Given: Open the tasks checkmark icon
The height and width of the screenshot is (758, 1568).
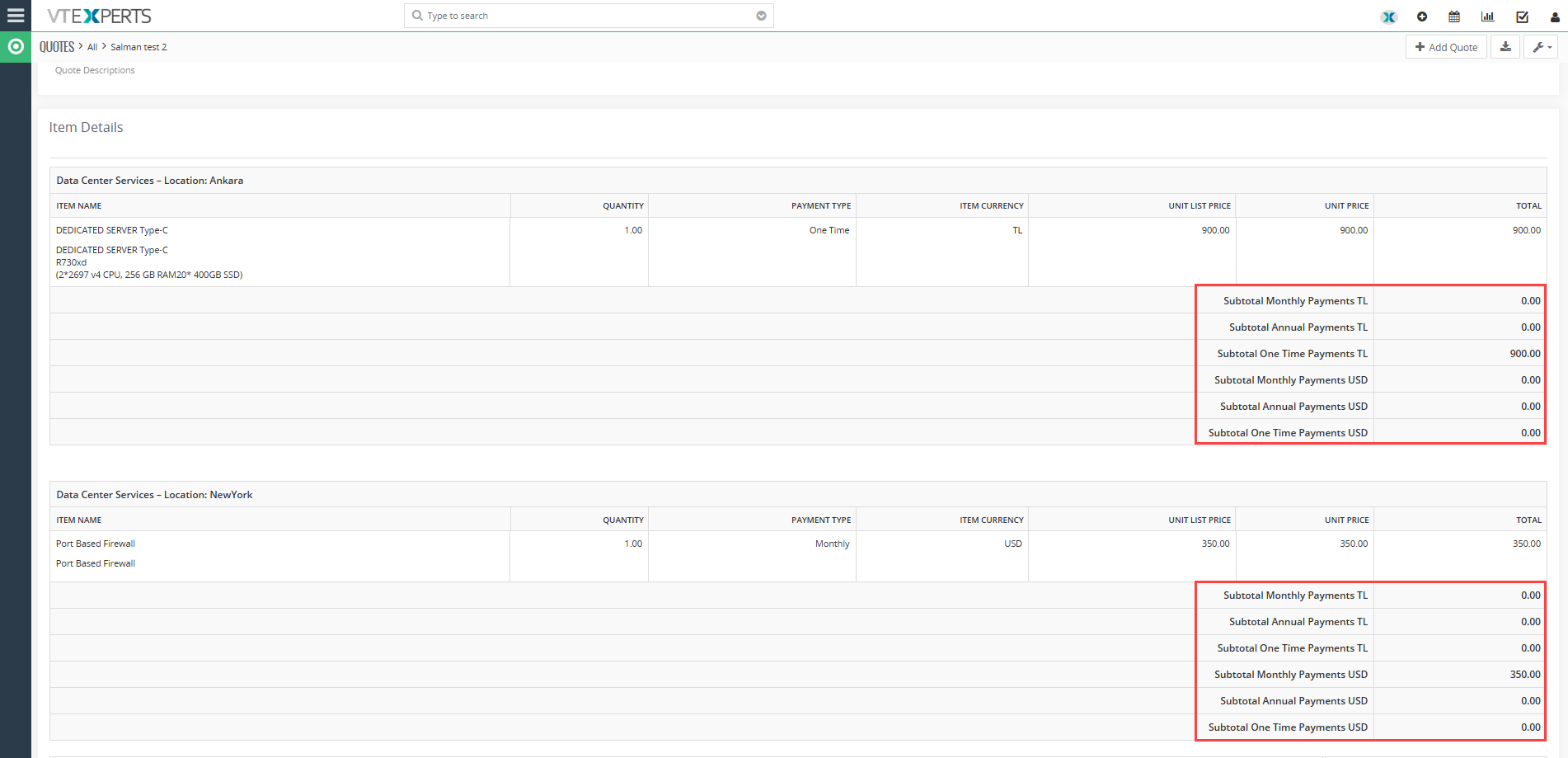Looking at the screenshot, I should tap(1522, 16).
